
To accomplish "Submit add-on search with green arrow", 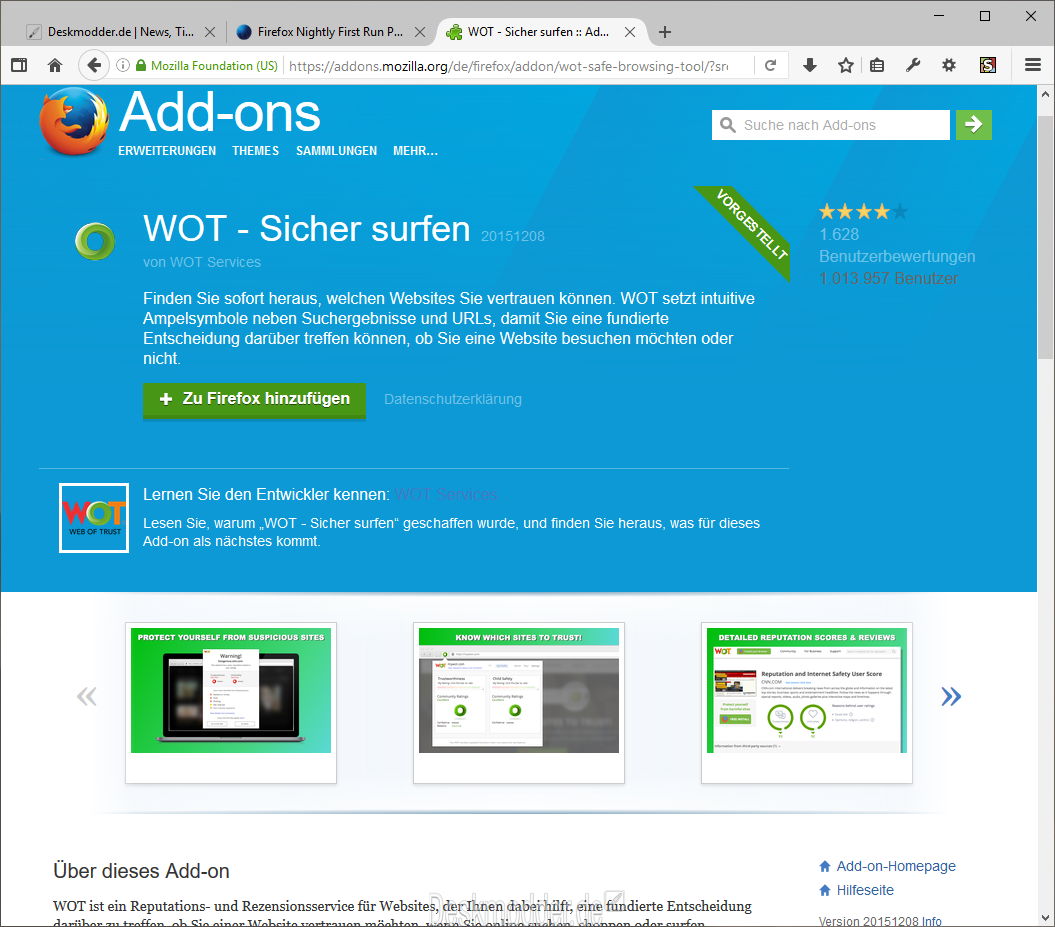I will pyautogui.click(x=974, y=124).
